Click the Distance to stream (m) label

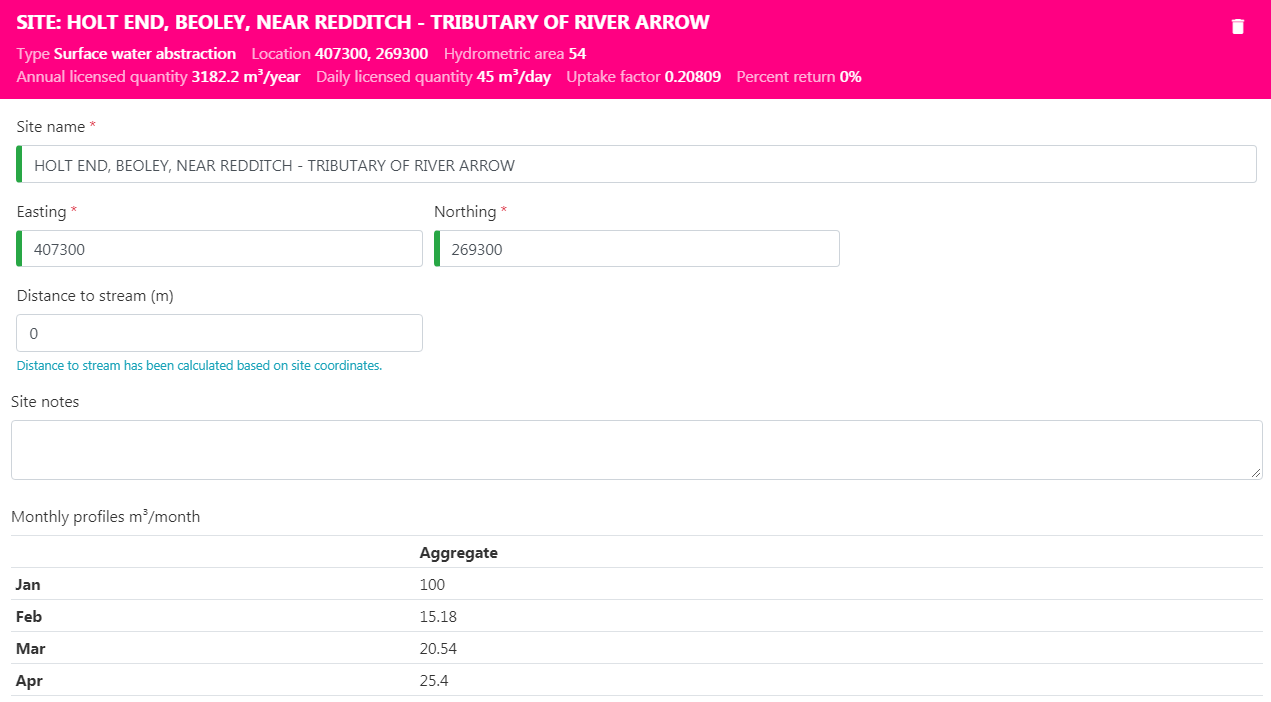(95, 296)
